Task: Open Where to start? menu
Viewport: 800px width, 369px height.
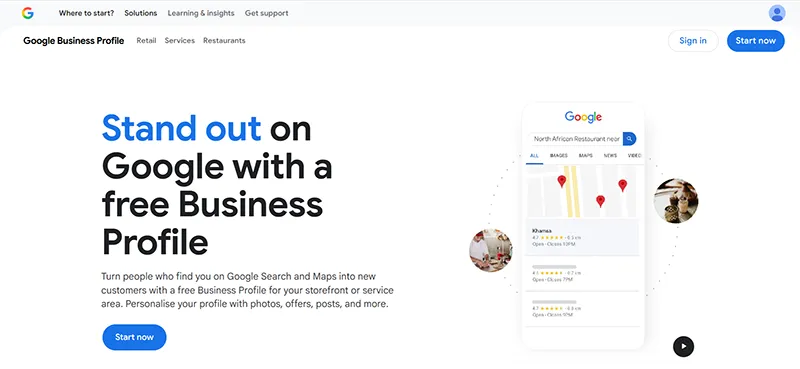Action: point(86,13)
